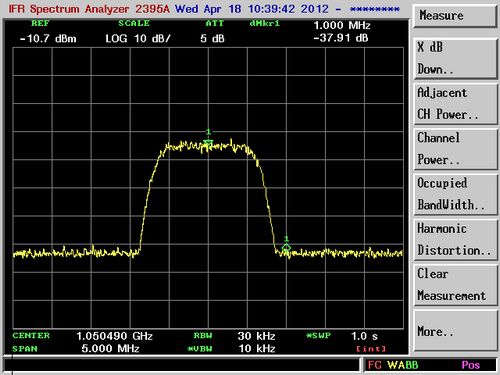Image resolution: width=500 pixels, height=375 pixels.
Task: Open the Measure menu header
Action: pos(455,16)
